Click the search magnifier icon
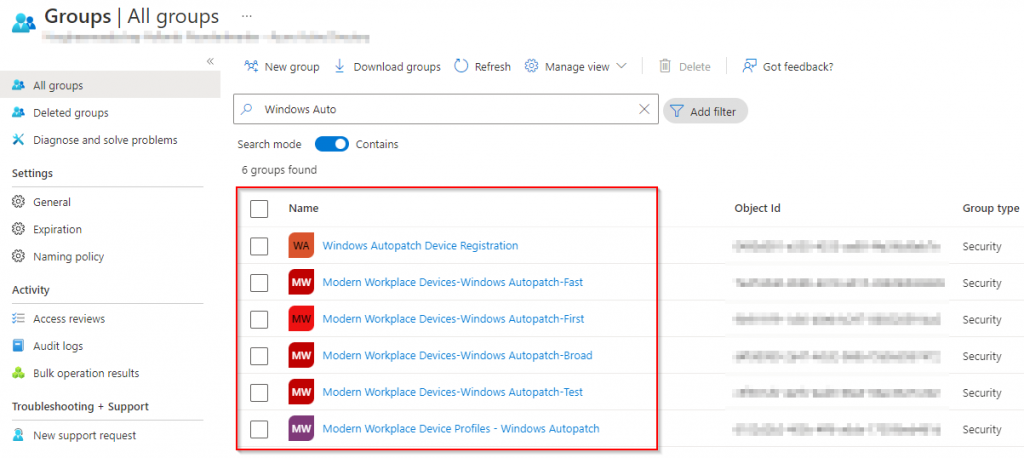This screenshot has width=1024, height=458. point(247,109)
